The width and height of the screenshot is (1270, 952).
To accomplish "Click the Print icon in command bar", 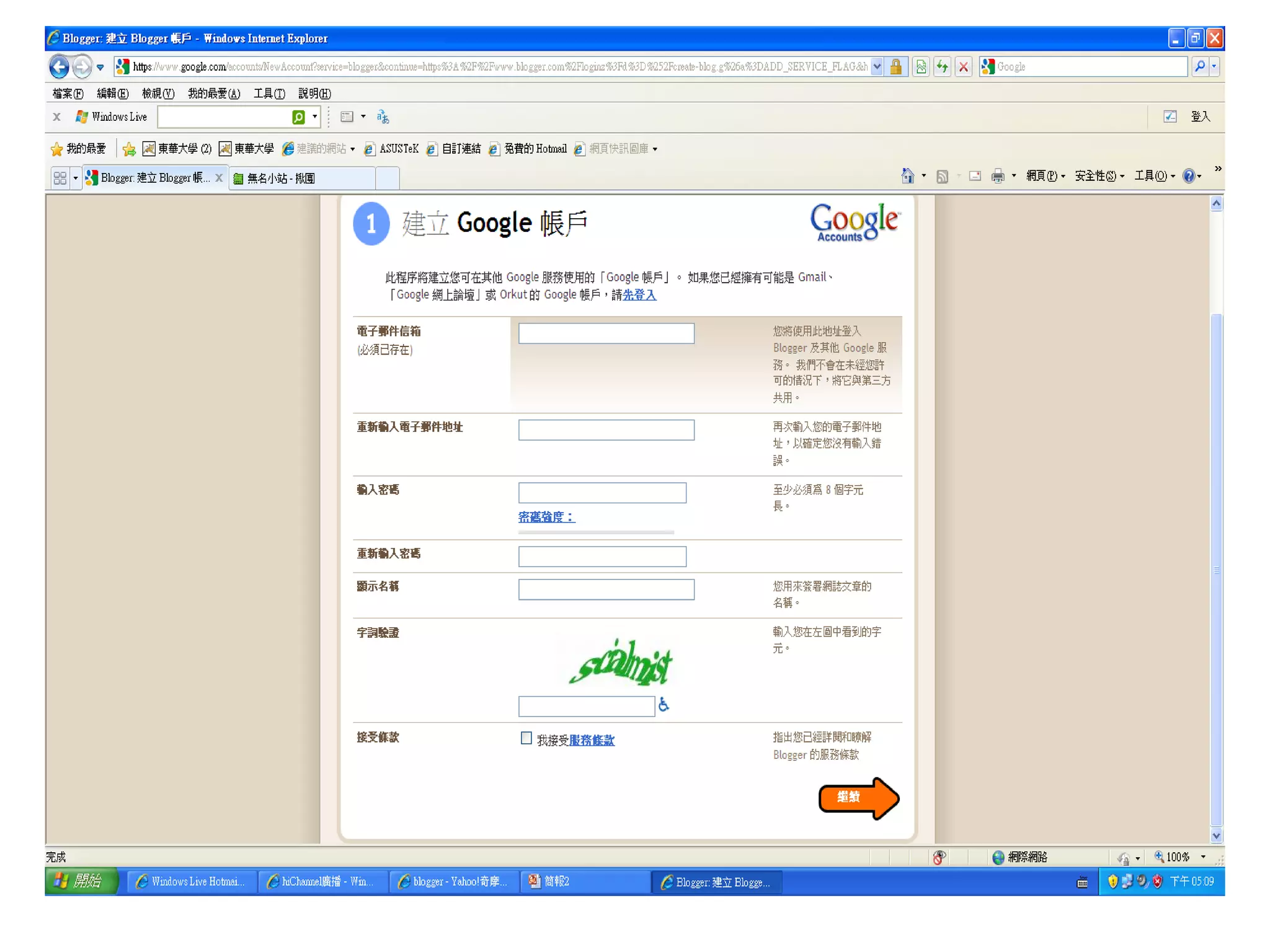I will click(997, 177).
